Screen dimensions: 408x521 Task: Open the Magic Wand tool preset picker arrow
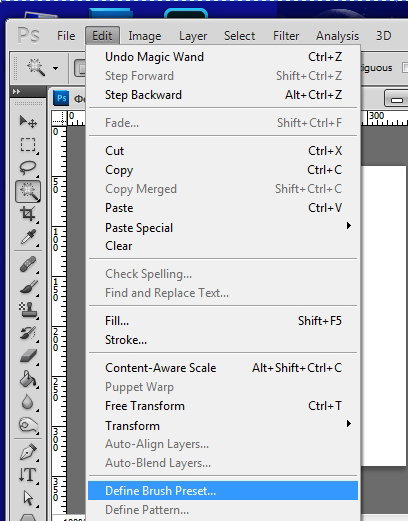(x=55, y=68)
